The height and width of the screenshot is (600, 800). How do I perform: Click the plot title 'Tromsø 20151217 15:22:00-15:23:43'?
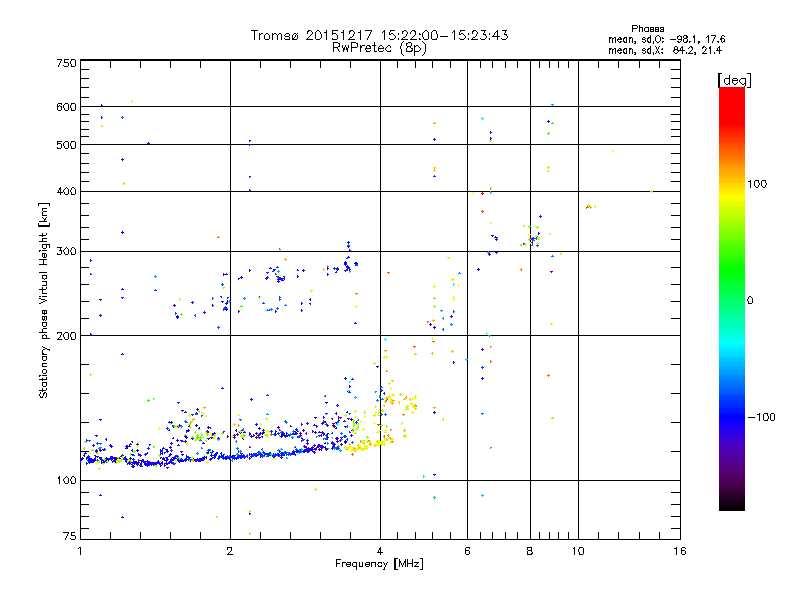(379, 35)
